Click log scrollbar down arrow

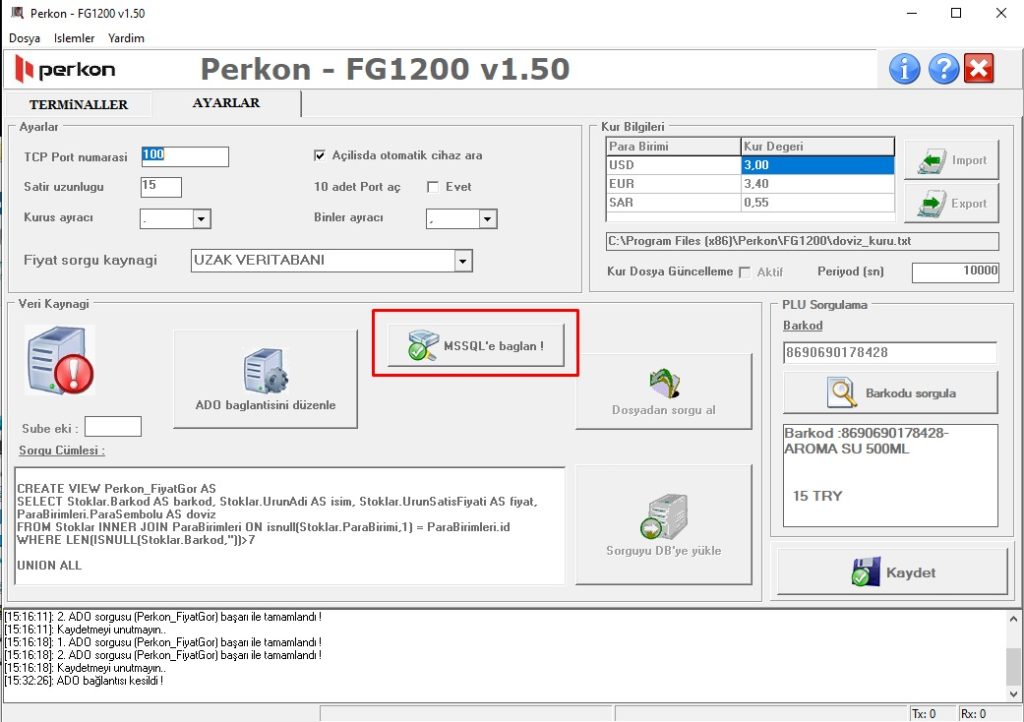tap(1013, 694)
